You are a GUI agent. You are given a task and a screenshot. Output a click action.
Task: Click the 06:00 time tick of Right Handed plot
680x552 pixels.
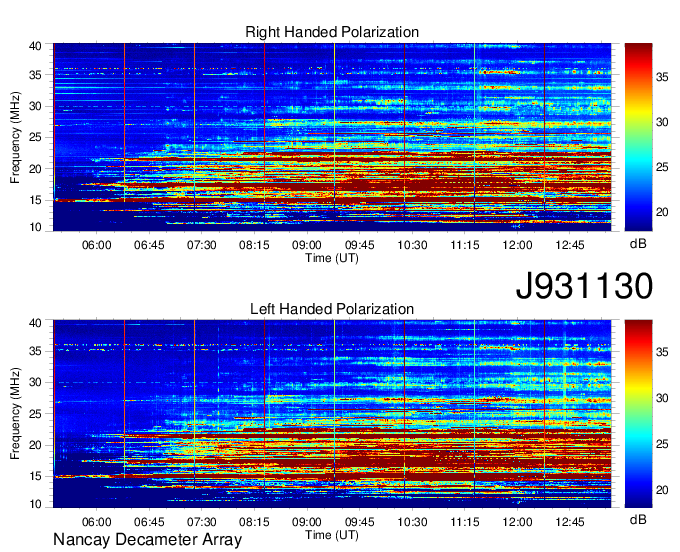pyautogui.click(x=97, y=245)
